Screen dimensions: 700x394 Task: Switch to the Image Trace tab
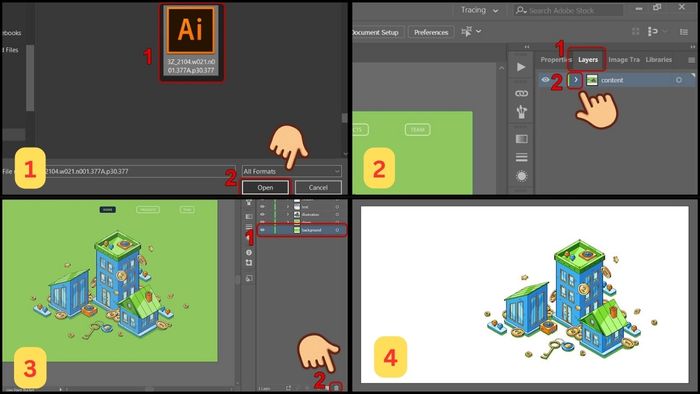(624, 59)
